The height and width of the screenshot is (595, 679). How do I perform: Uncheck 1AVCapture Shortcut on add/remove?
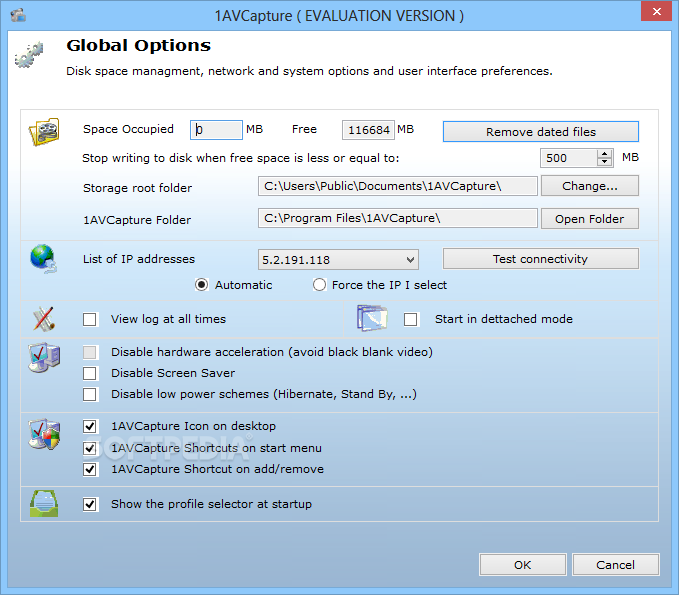pyautogui.click(x=90, y=469)
